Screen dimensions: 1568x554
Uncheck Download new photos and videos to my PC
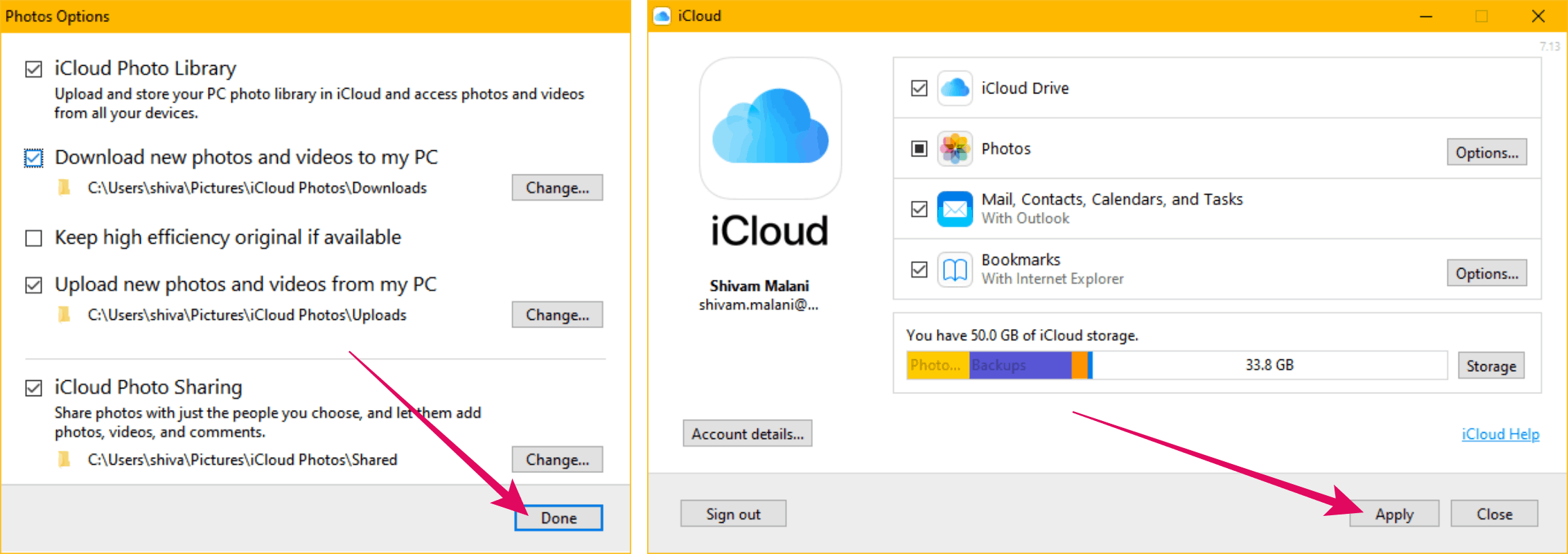click(33, 158)
